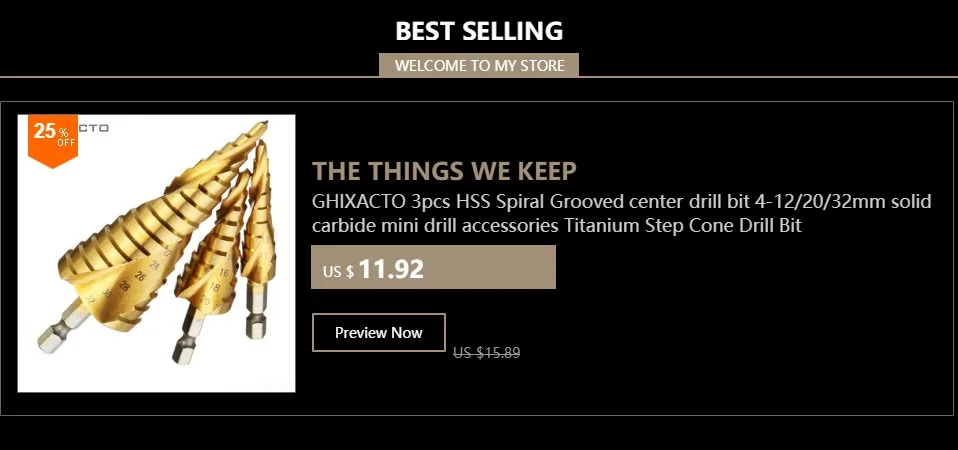Click the crossed-out US $15.89 original price
The height and width of the screenshot is (450, 958).
[486, 352]
